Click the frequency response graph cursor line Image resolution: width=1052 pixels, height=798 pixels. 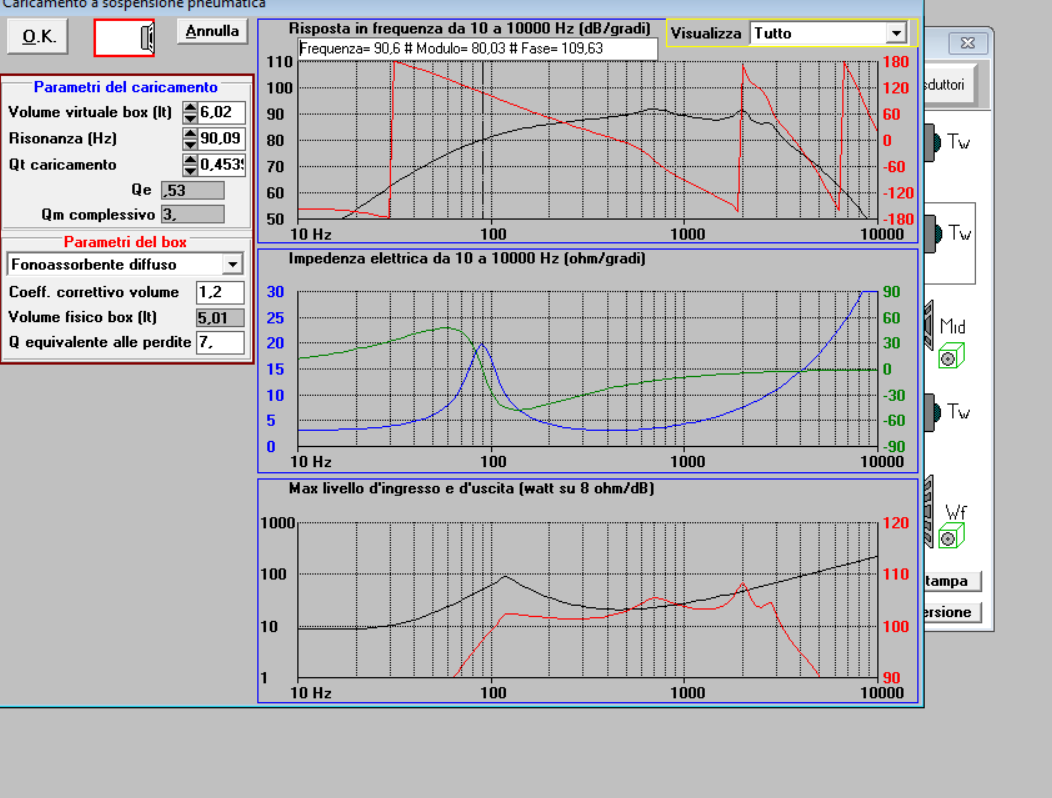pyautogui.click(x=483, y=140)
